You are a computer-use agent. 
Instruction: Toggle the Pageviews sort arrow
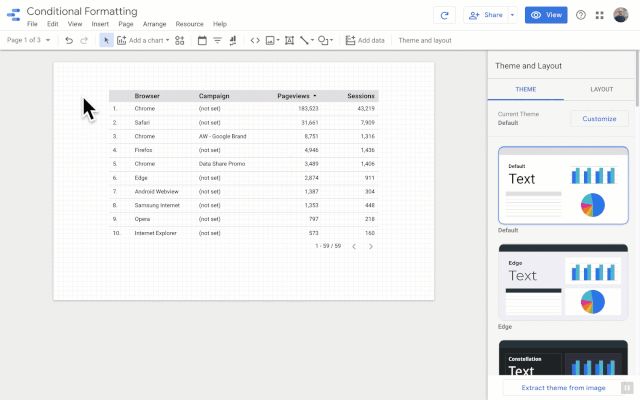pos(315,96)
